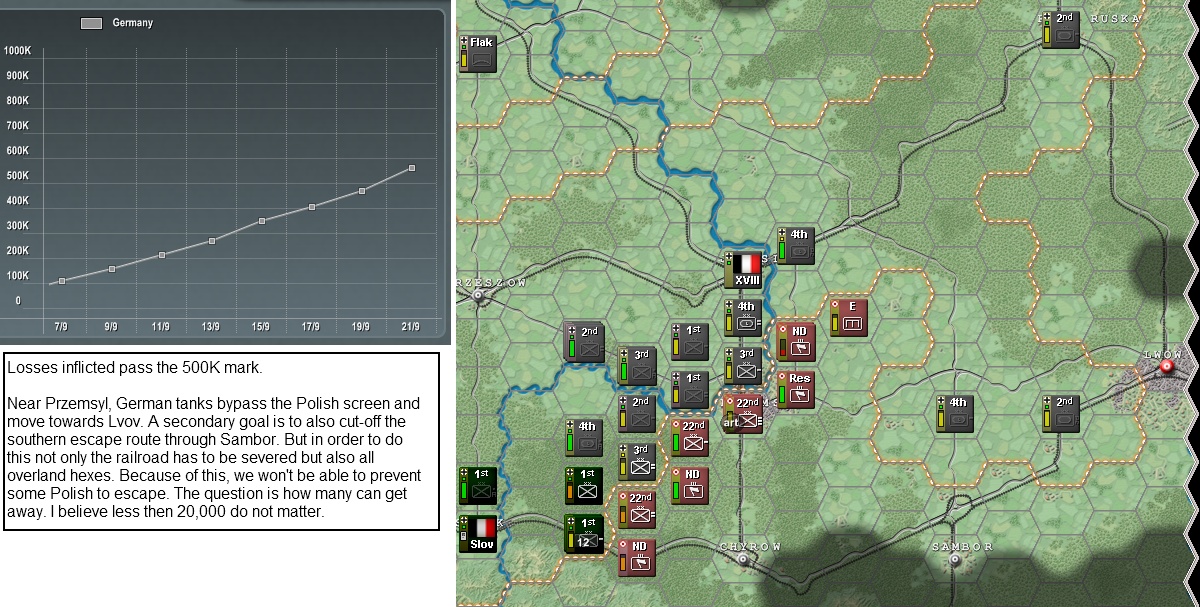Click the Chyrow town marker
This screenshot has width=1200, height=607.
click(743, 560)
